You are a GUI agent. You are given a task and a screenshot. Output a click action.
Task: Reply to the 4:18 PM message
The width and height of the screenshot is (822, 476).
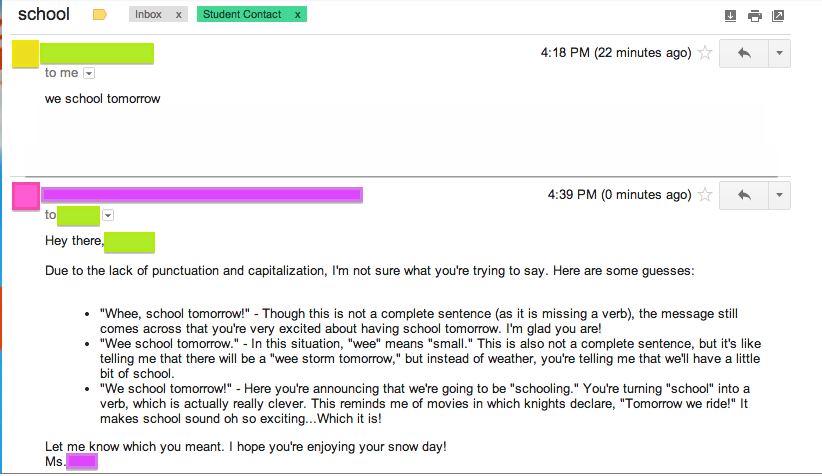click(744, 53)
